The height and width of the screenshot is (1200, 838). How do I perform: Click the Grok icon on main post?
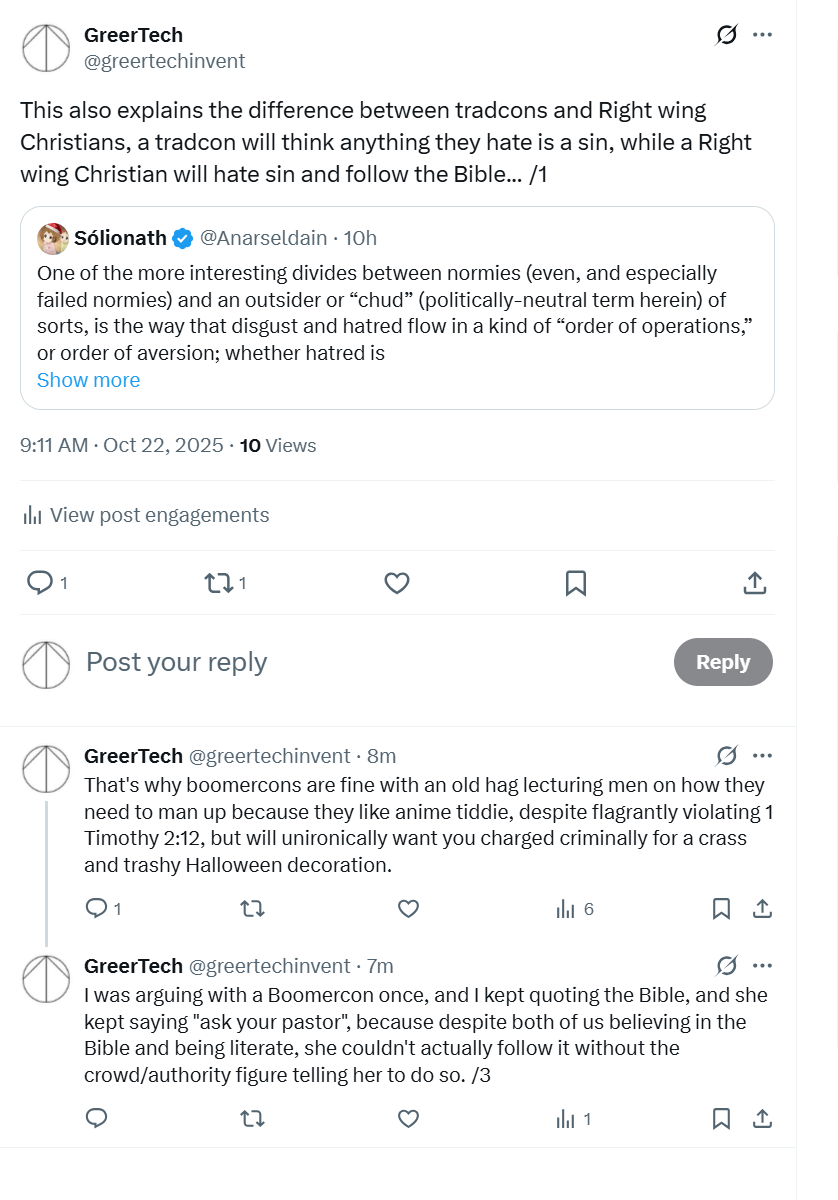point(727,35)
